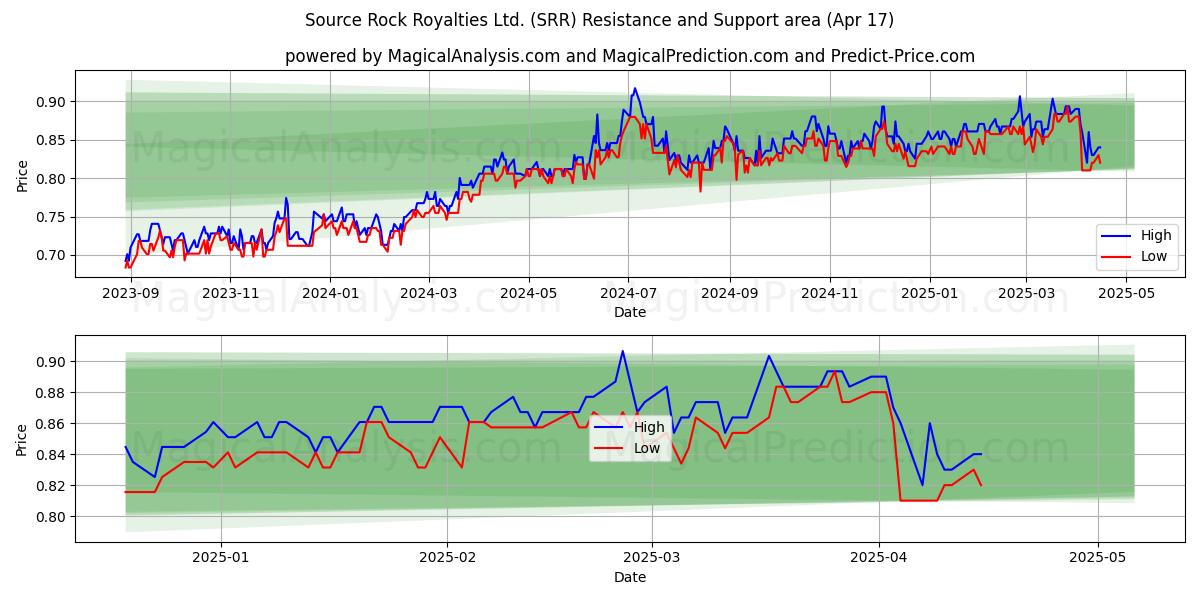Click the bottom chart 0.80 price tick
The image size is (1200, 600).
click(x=53, y=517)
